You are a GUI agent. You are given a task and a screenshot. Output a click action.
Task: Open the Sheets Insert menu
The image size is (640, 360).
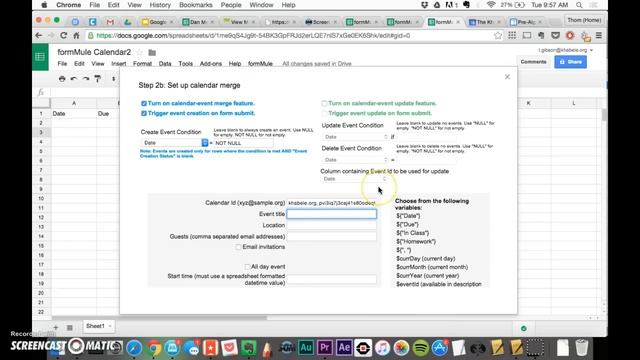118,64
